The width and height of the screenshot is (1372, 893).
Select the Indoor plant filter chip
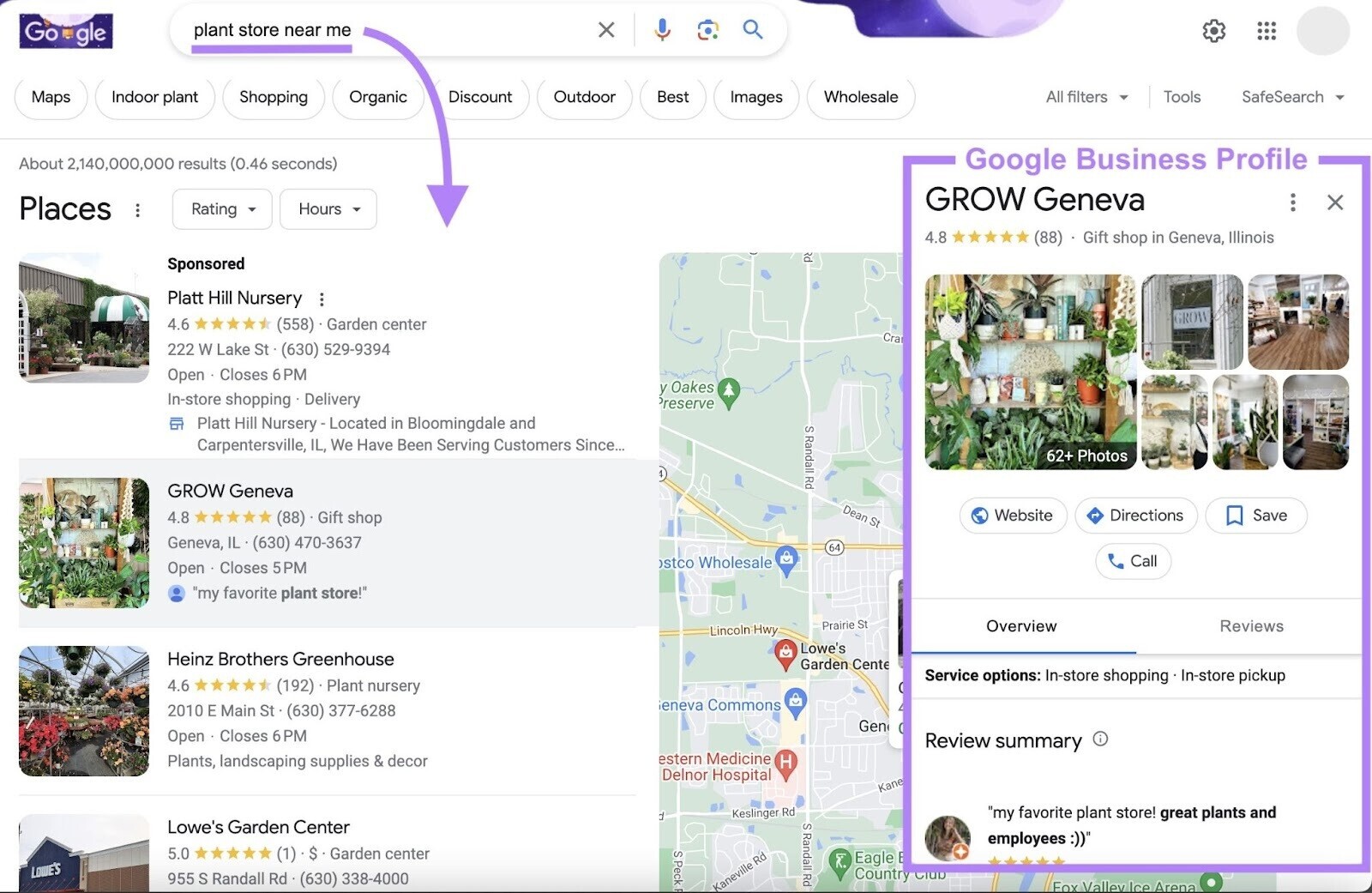pos(154,97)
